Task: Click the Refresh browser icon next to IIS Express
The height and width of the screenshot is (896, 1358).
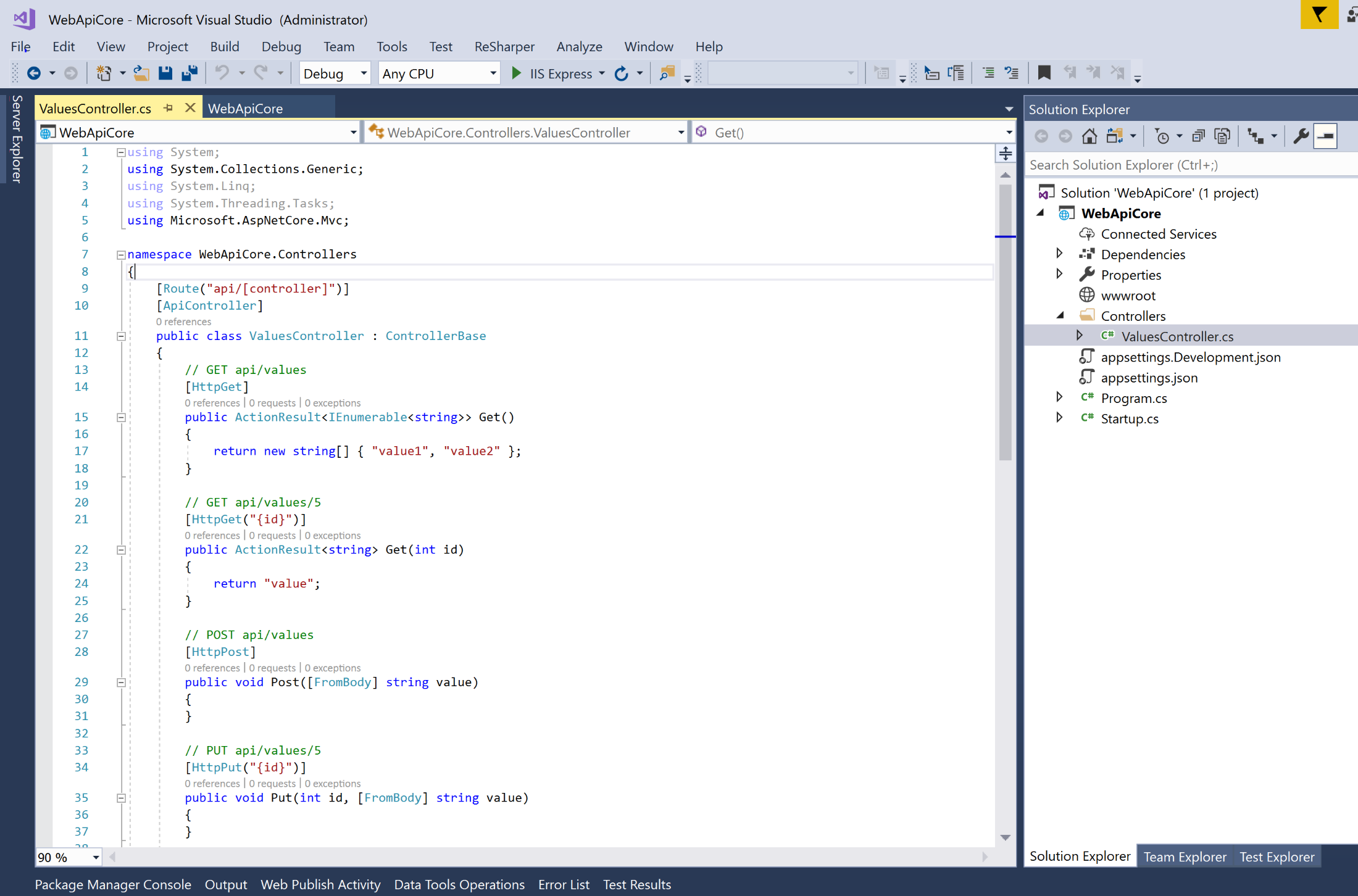Action: [622, 73]
